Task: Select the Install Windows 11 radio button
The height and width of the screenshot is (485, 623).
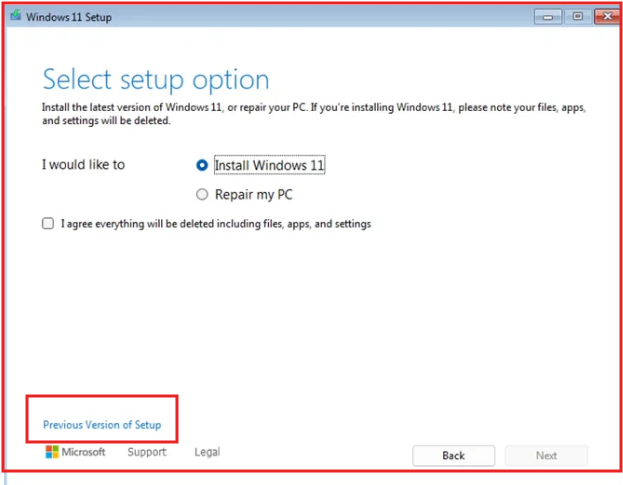Action: coord(202,165)
